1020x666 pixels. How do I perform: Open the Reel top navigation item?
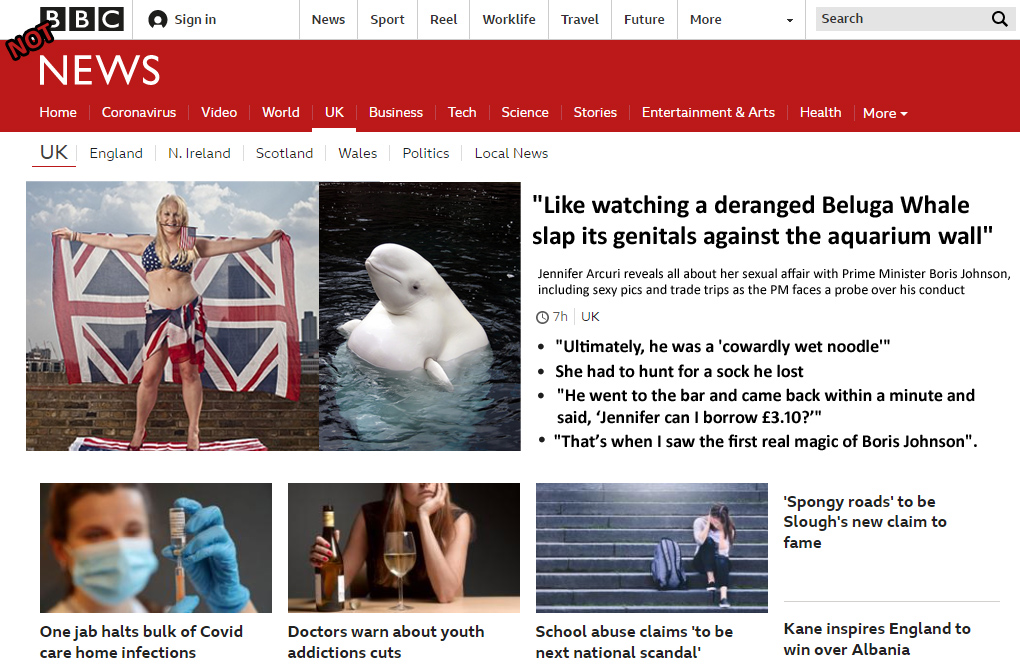pos(444,20)
